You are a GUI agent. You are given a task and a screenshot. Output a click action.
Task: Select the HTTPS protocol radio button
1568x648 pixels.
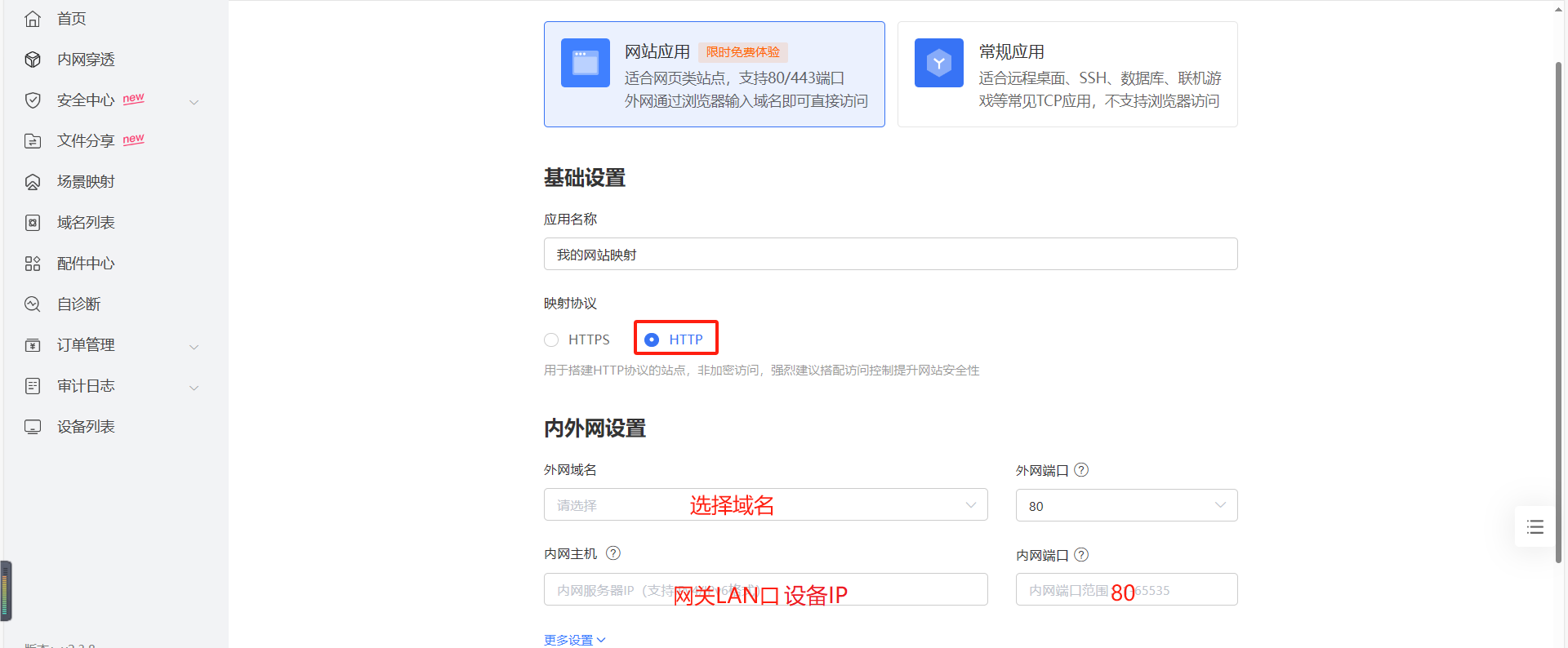click(x=552, y=340)
